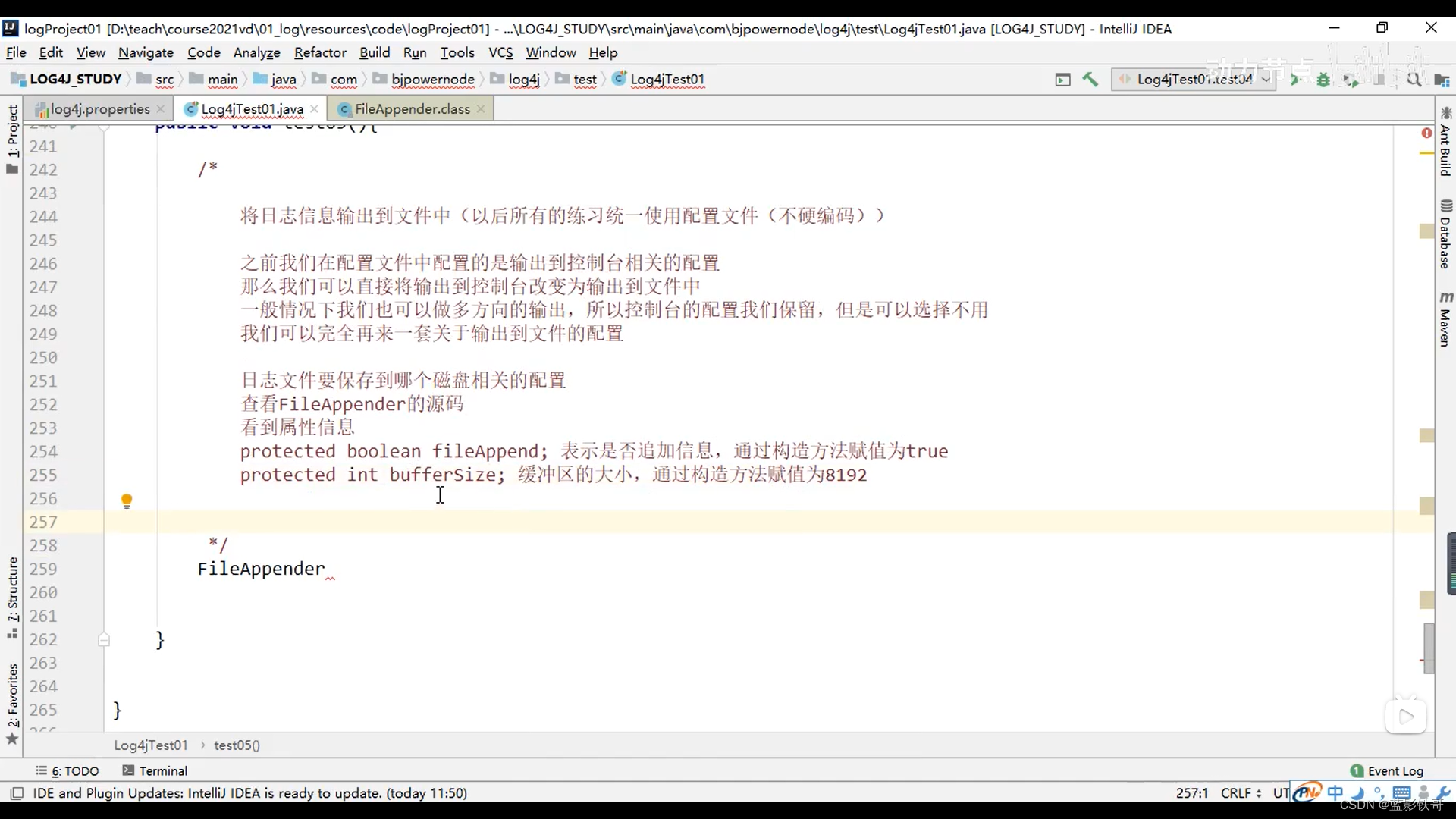This screenshot has width=1456, height=819.
Task: Open the Tools menu
Action: (x=457, y=52)
